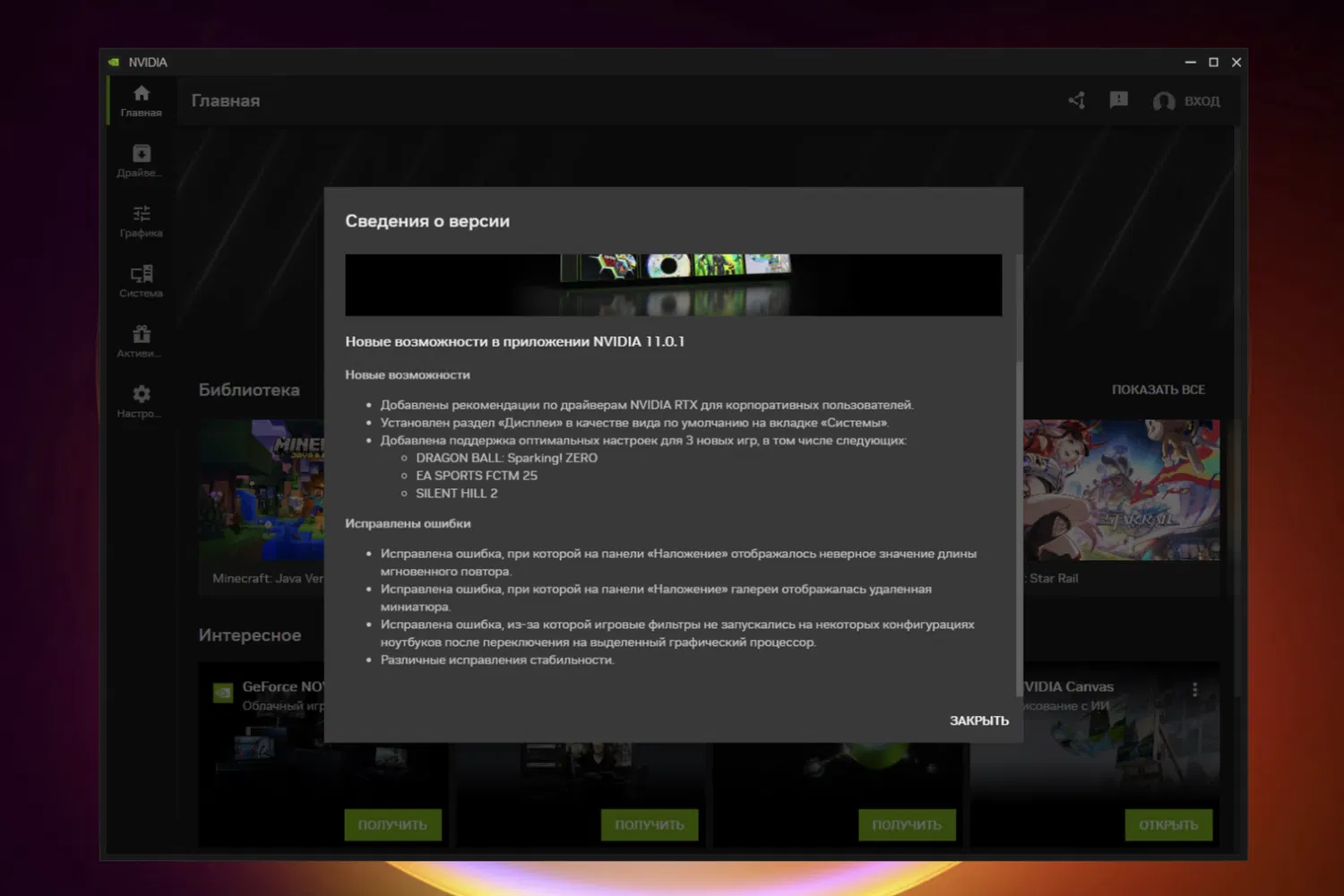The image size is (1344, 896).
Task: Click the ВХОД sign-in link
Action: click(x=1202, y=101)
